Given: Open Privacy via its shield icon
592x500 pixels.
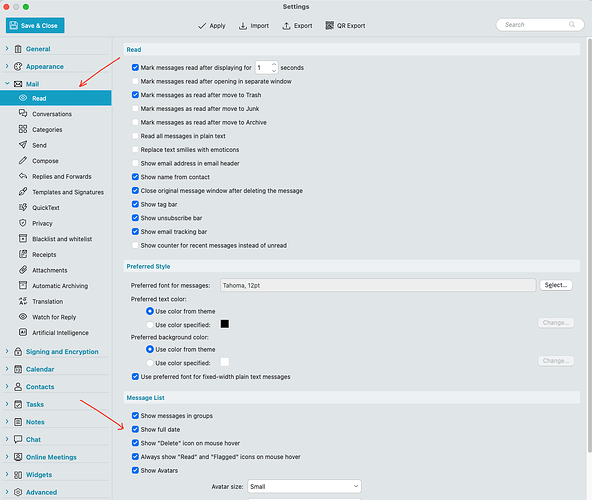Looking at the screenshot, I should tap(23, 223).
